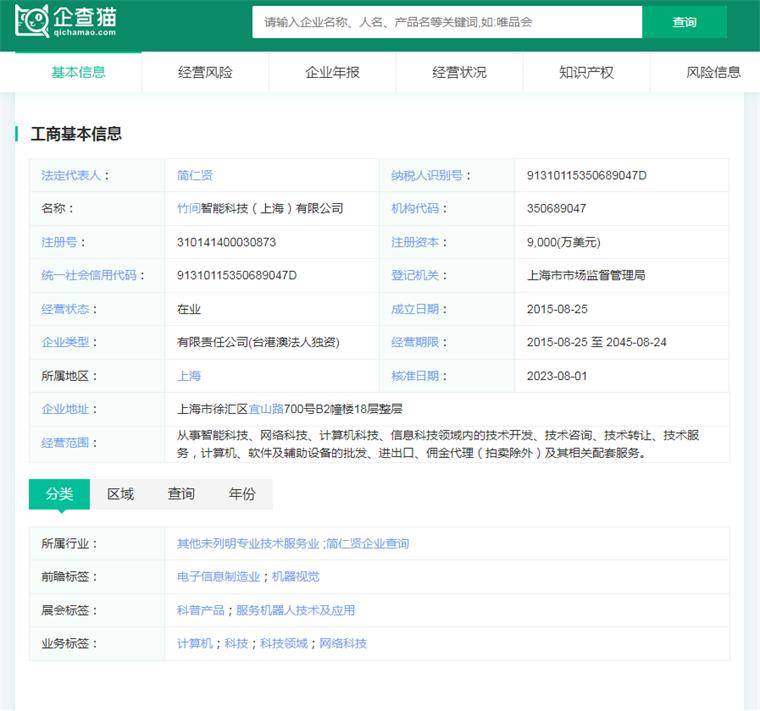Select registration number 310141400030873
The image size is (760, 711).
(226, 242)
